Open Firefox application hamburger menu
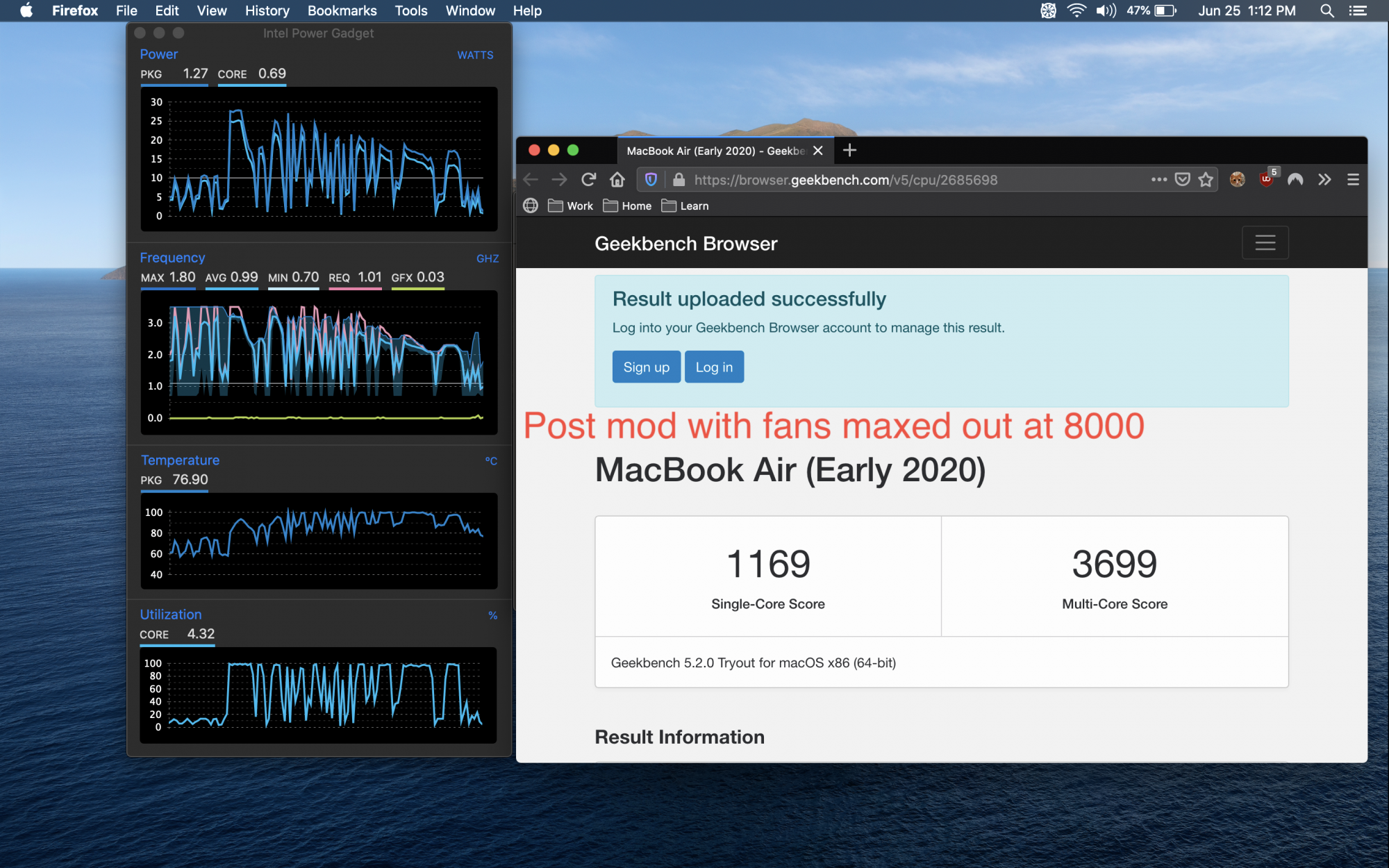Viewport: 1389px width, 868px height. coord(1353,180)
